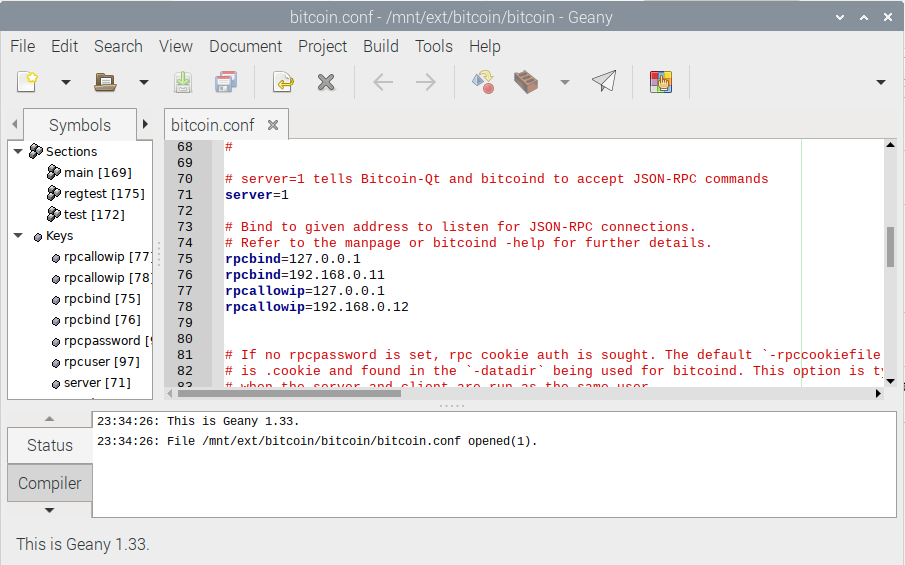Collapse the Sections tree node

tap(18, 151)
